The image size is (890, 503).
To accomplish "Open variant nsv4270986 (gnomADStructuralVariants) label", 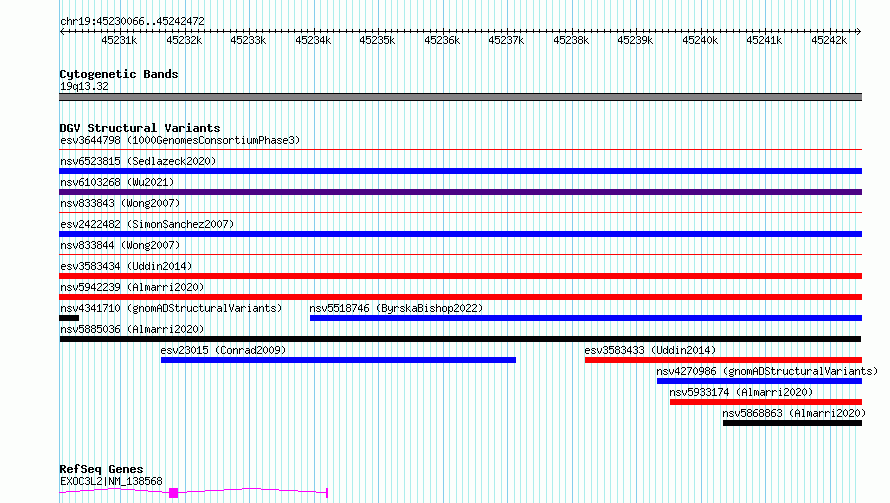I will pos(767,371).
